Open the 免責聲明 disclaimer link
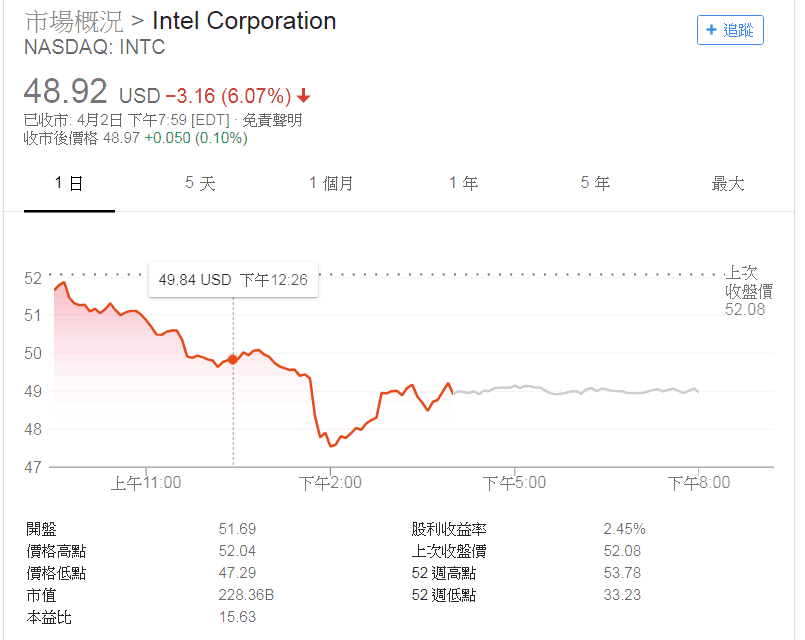 pos(272,120)
